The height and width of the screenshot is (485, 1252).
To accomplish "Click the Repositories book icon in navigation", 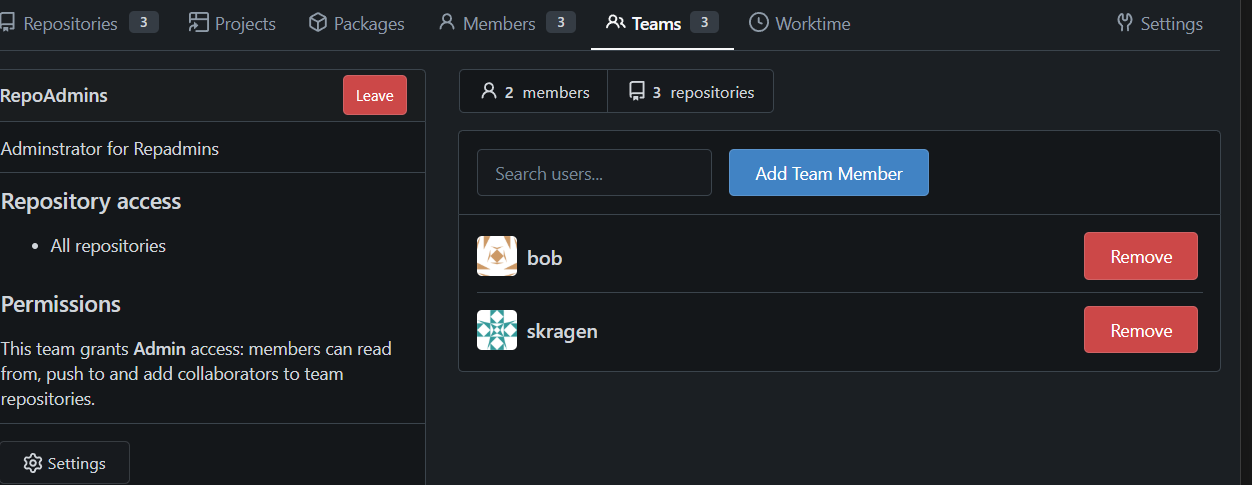I will pos(6,23).
